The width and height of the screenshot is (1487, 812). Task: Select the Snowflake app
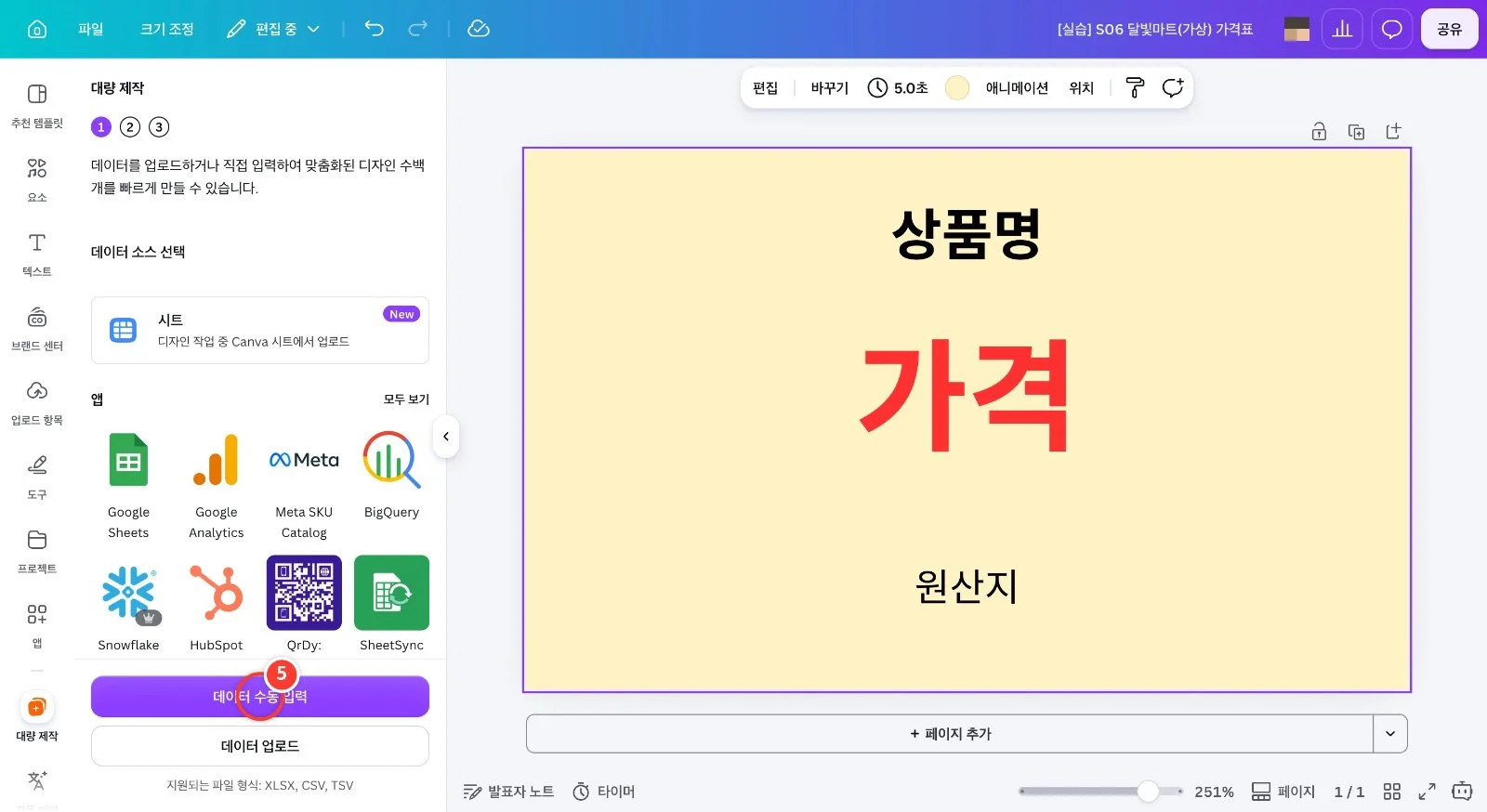[x=128, y=604]
